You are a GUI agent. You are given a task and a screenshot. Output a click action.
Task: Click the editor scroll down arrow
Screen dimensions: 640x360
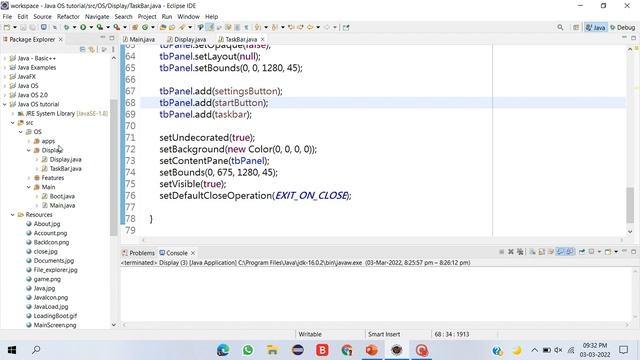pos(630,232)
